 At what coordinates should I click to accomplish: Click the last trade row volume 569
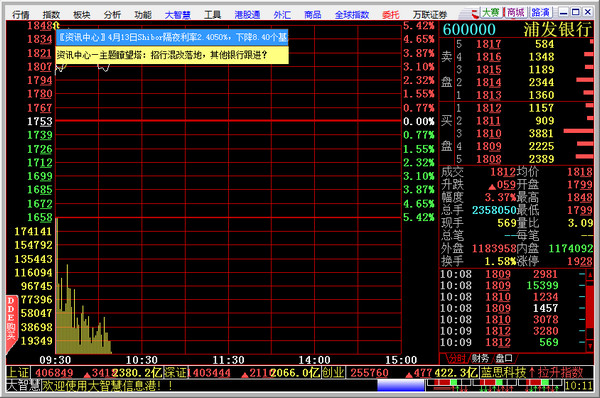pyautogui.click(x=549, y=342)
